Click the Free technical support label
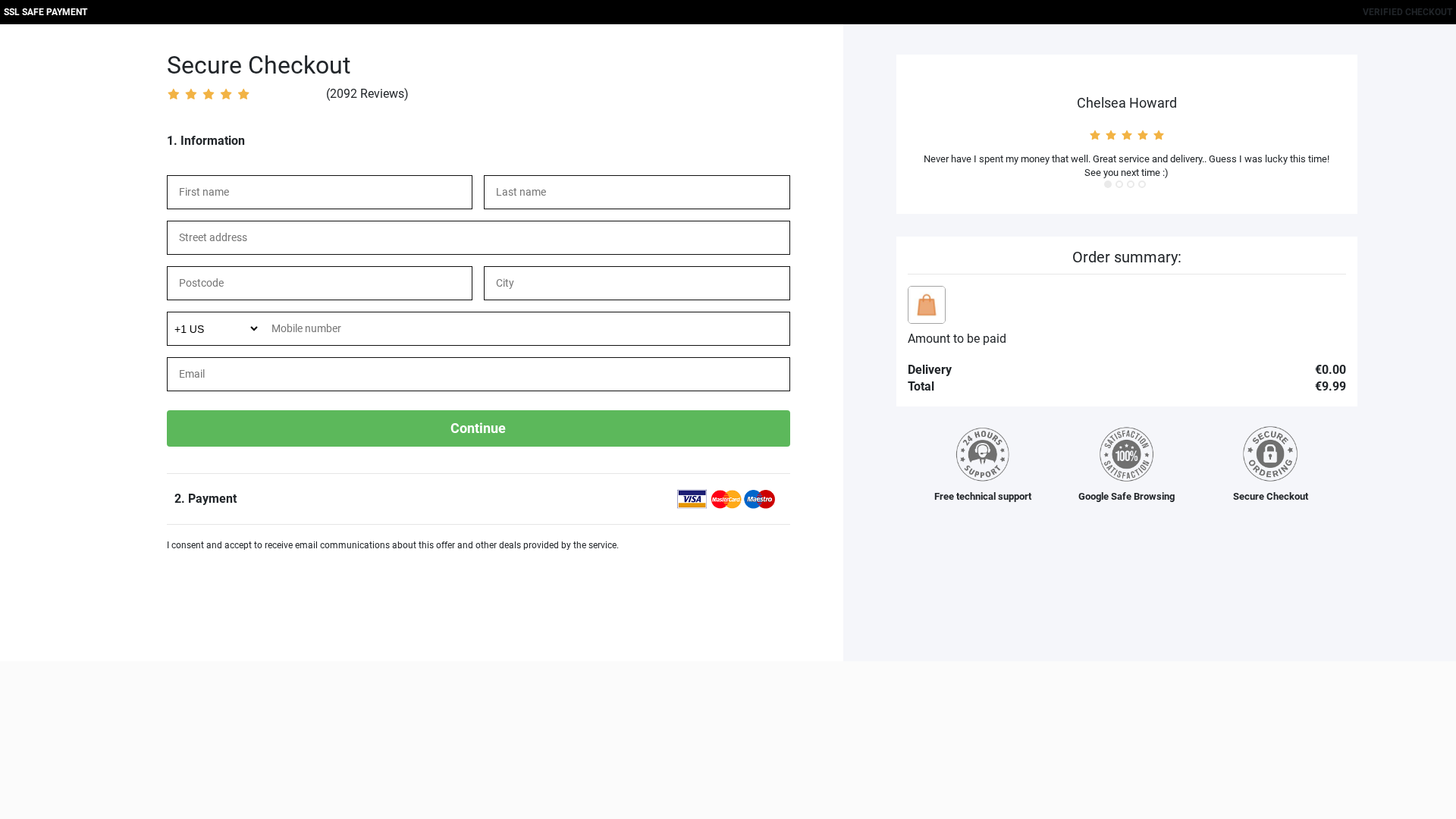 click(x=983, y=497)
